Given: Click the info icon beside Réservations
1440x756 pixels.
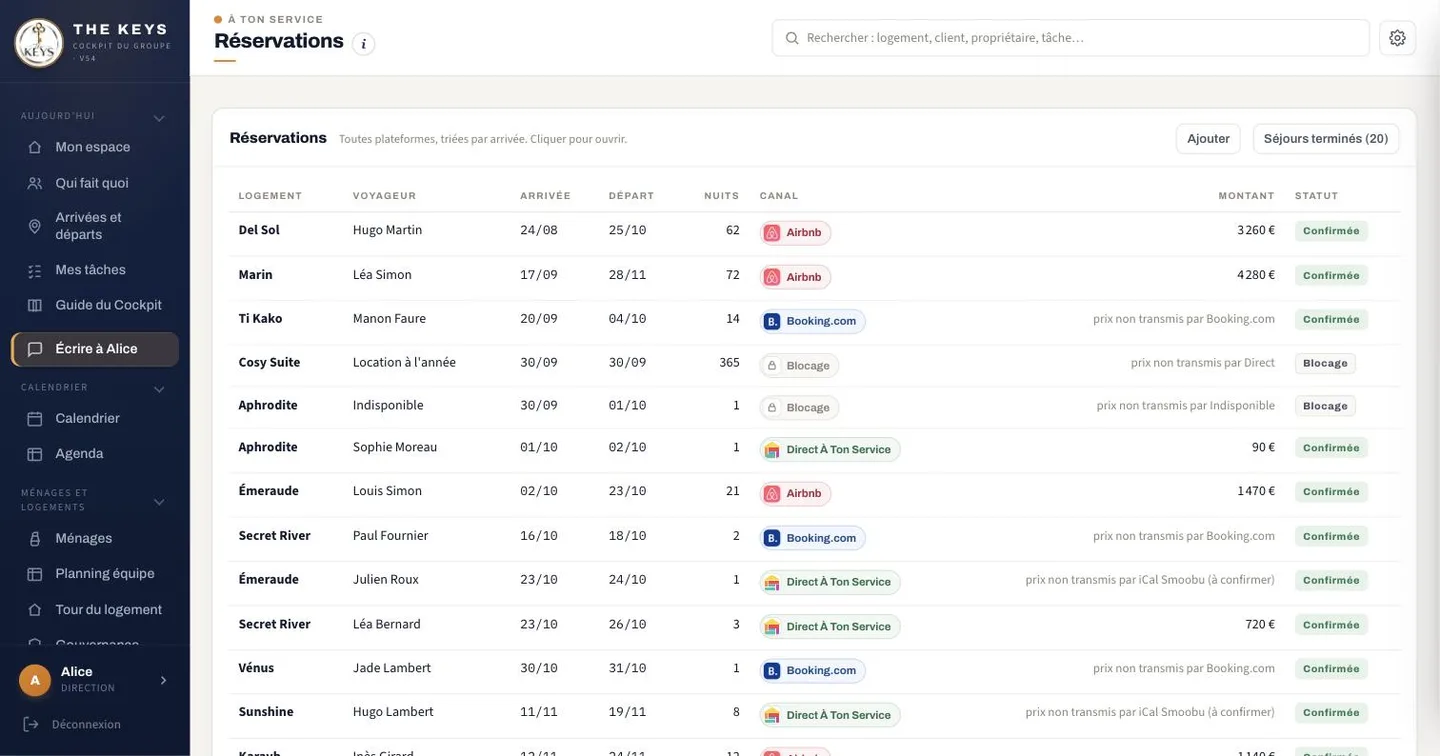Looking at the screenshot, I should pyautogui.click(x=364, y=44).
